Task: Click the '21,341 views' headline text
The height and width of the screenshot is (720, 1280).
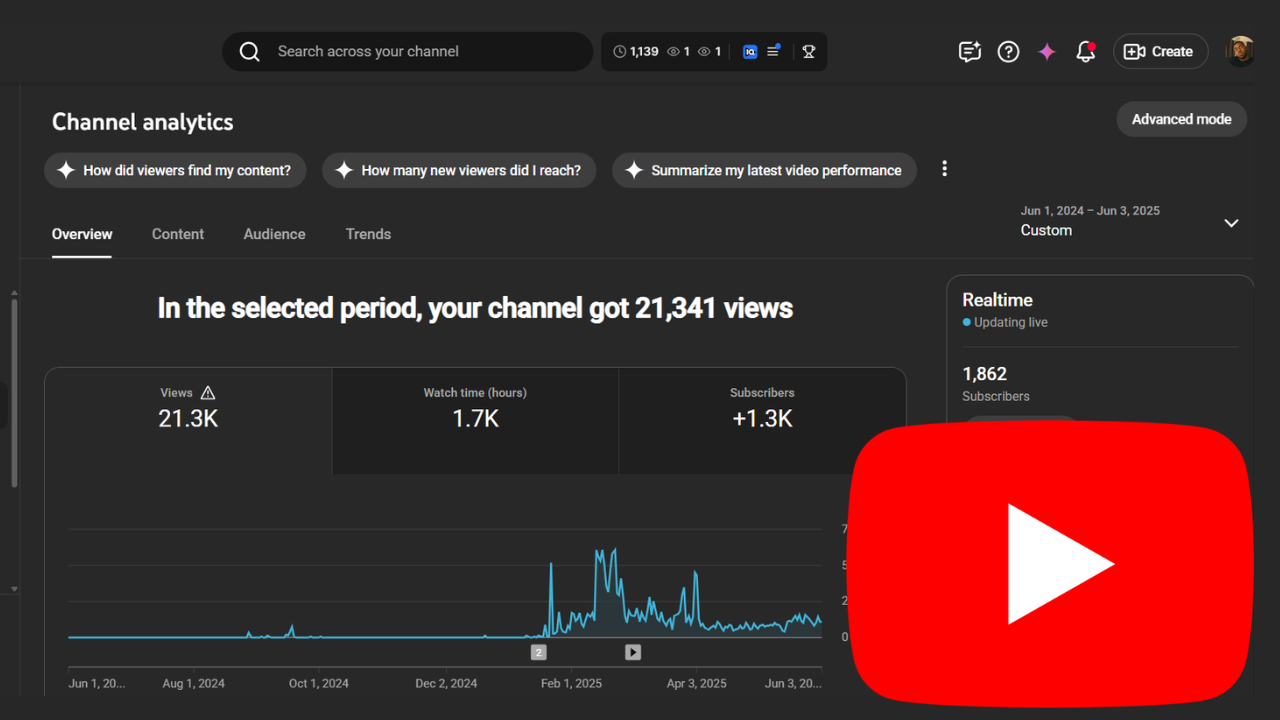Action: click(x=714, y=308)
